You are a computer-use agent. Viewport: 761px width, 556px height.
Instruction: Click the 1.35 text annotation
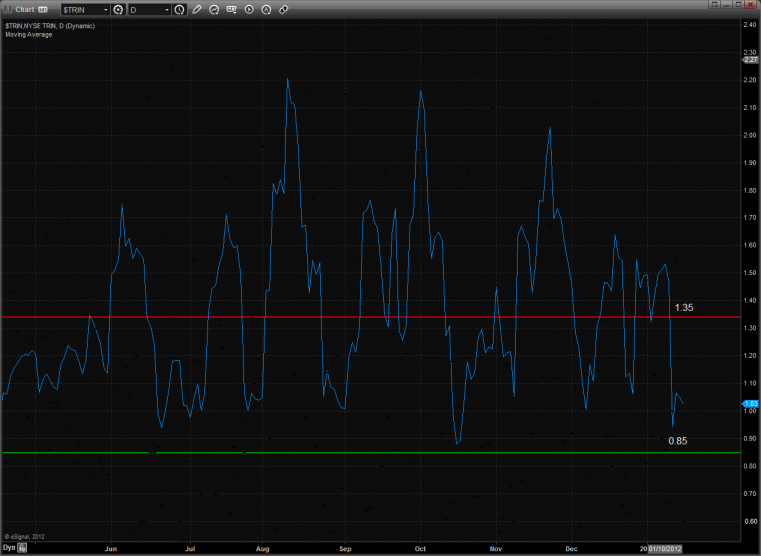[x=684, y=308]
